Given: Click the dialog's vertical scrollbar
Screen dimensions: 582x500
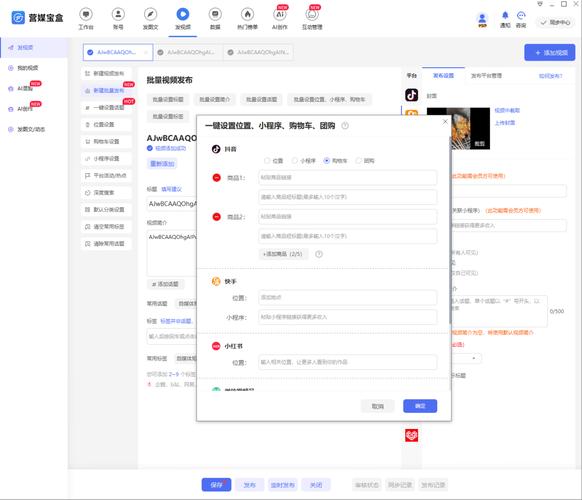Looking at the screenshot, I should [x=450, y=230].
